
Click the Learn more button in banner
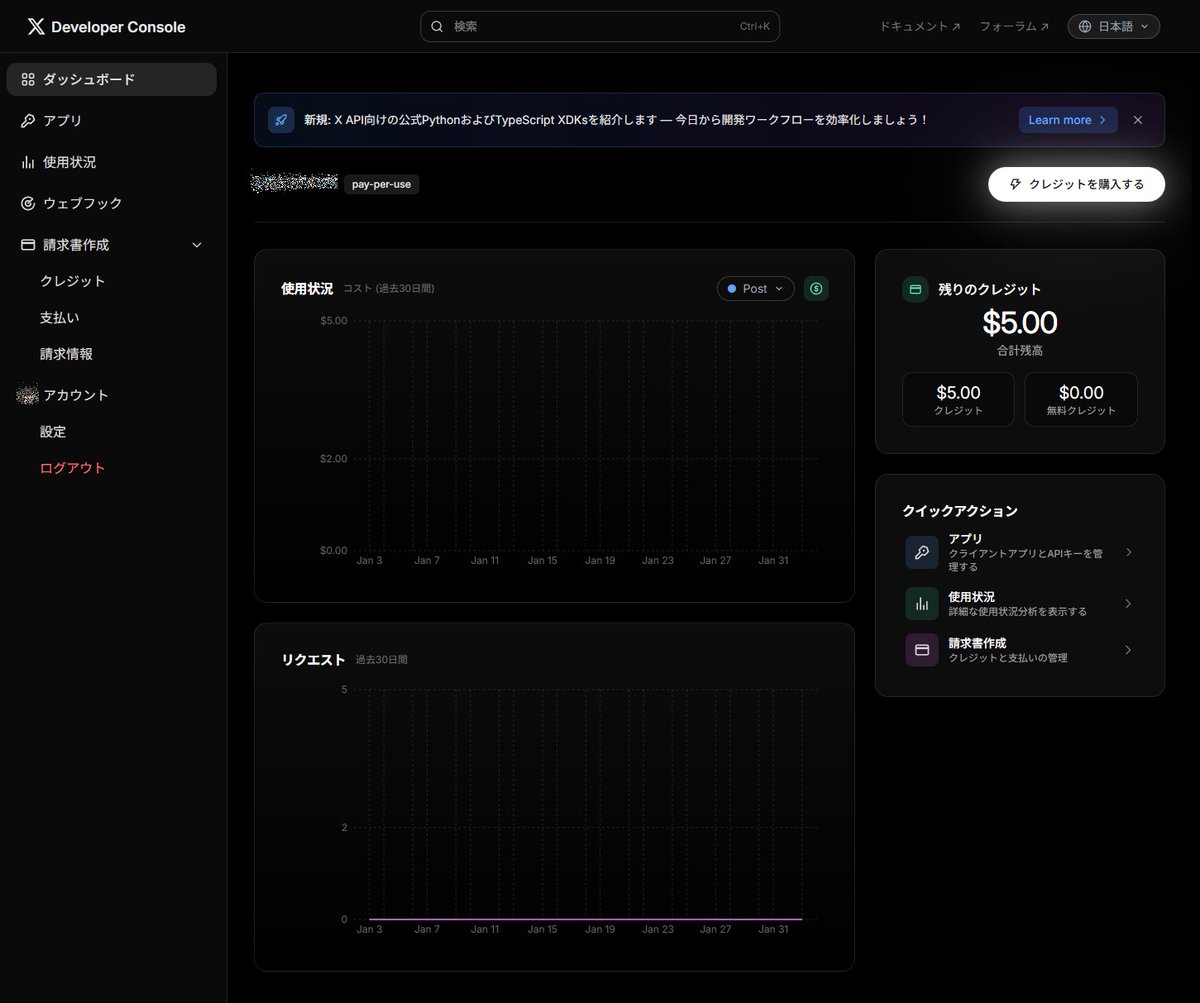coord(1068,120)
